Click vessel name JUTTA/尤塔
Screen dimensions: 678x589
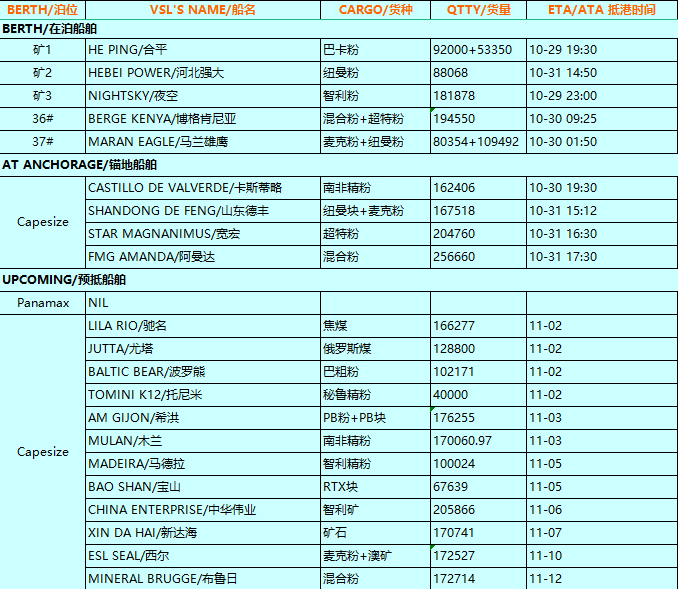click(121, 349)
